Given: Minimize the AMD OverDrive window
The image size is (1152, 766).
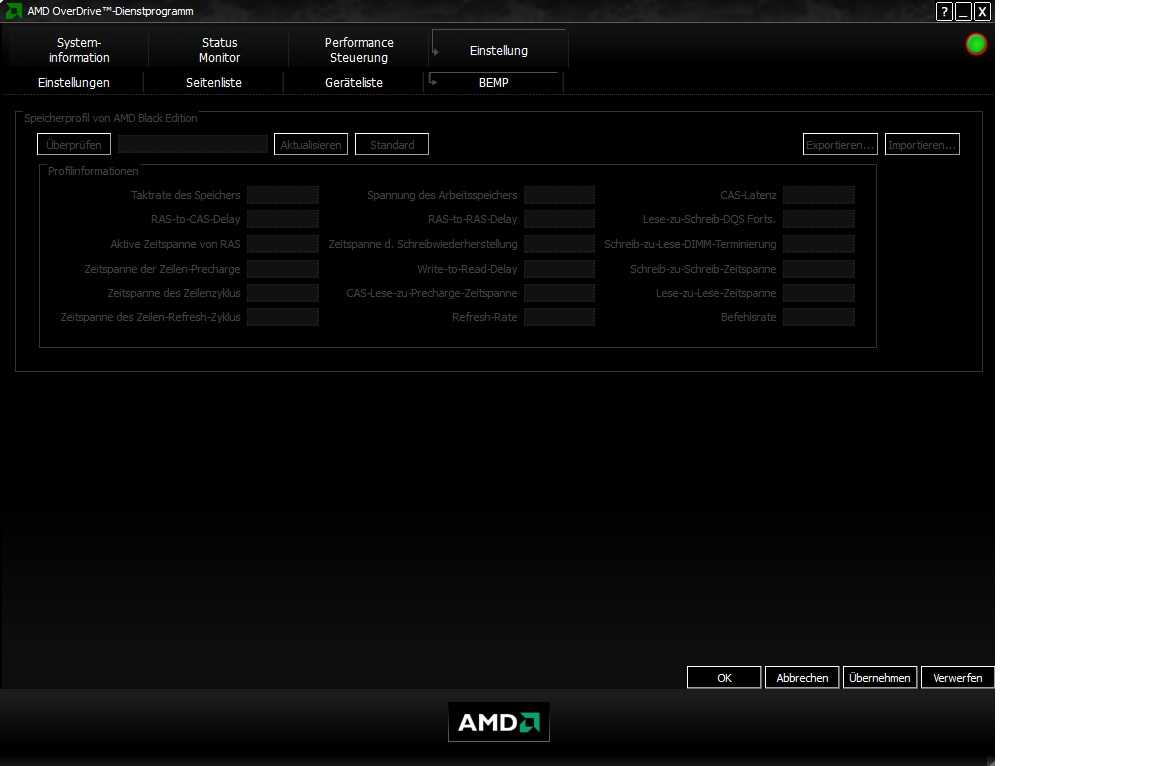Looking at the screenshot, I should click(x=963, y=11).
